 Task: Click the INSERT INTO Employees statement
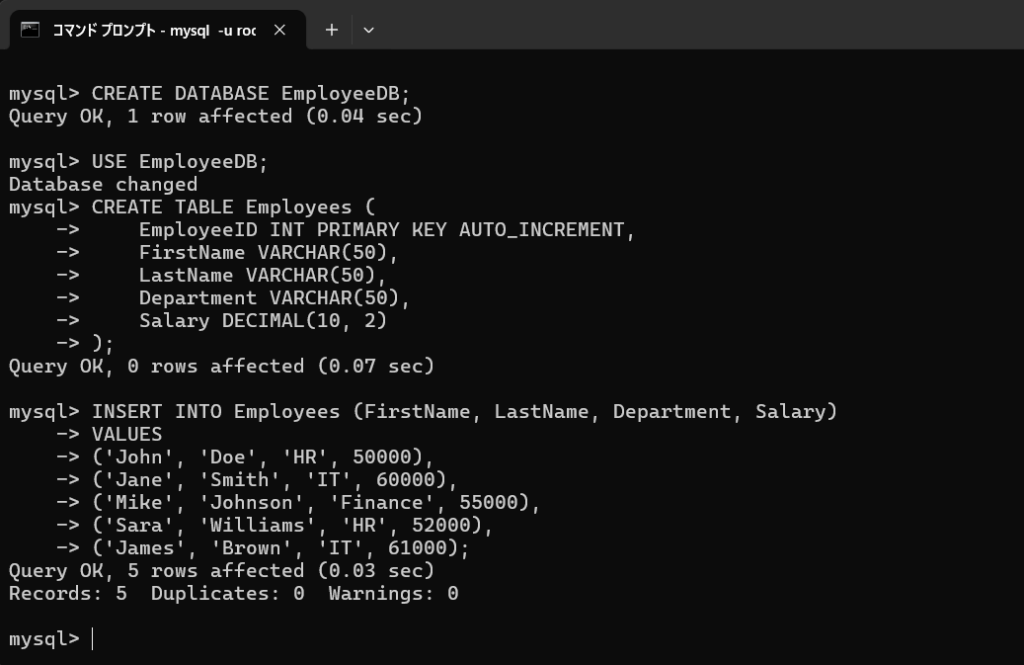465,411
